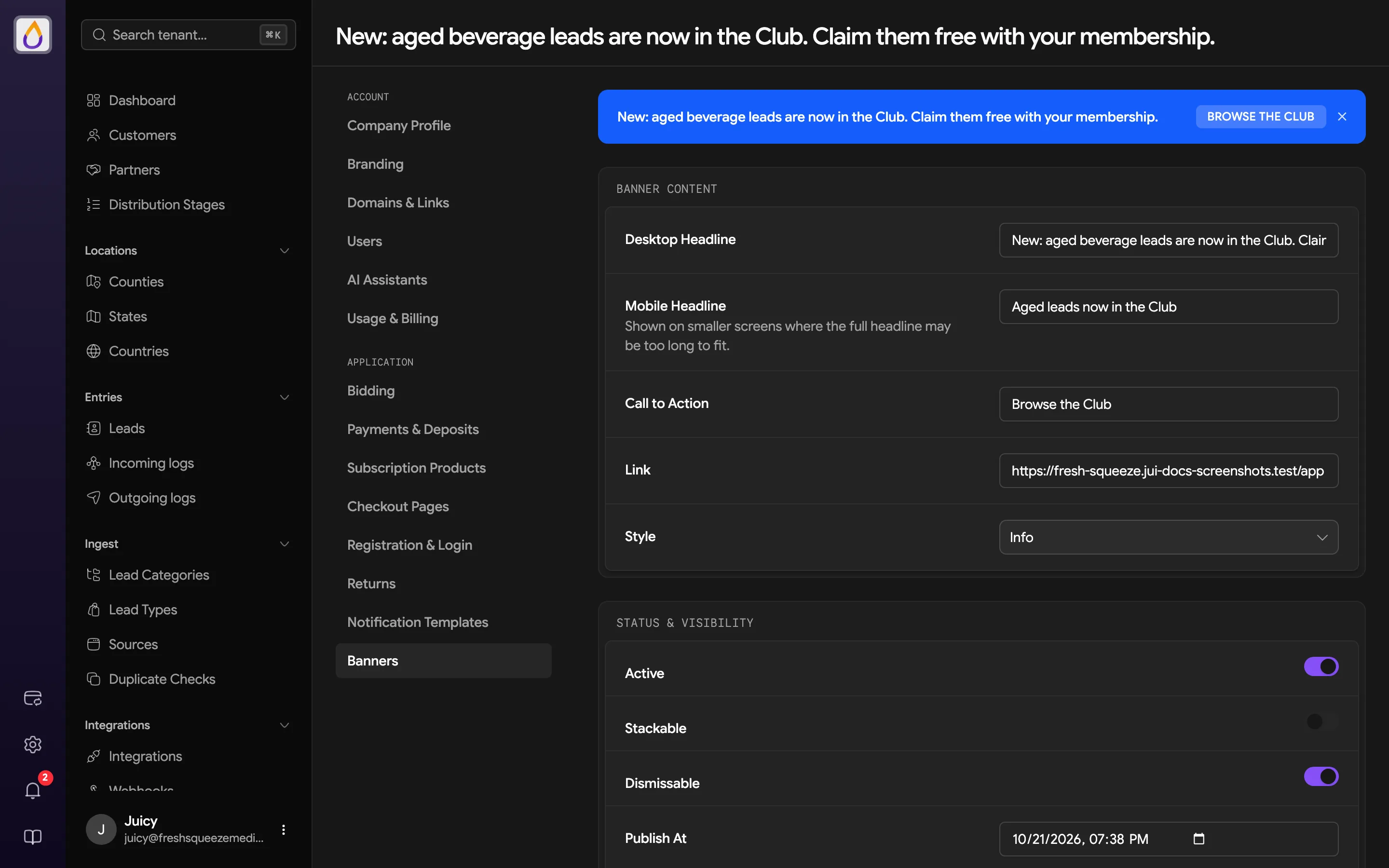Click the Mobile Headline input field
1389x868 pixels.
pyautogui.click(x=1169, y=307)
